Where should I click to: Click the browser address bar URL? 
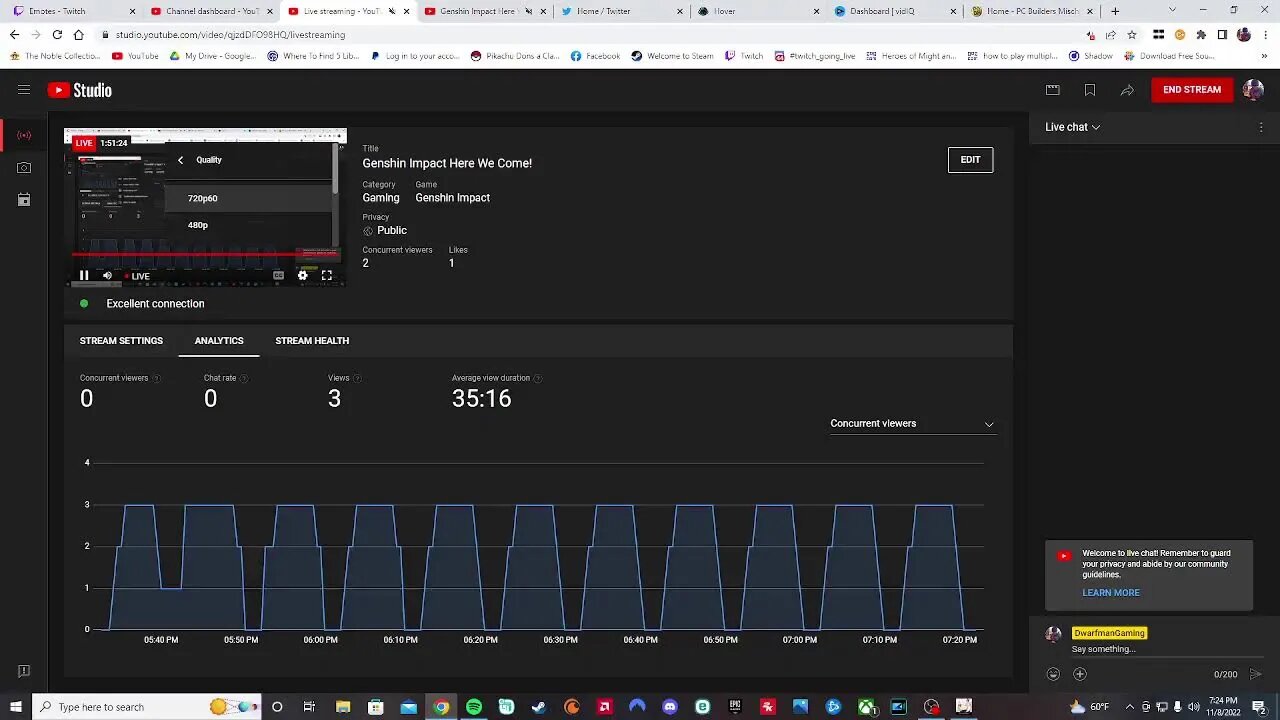pyautogui.click(x=230, y=34)
